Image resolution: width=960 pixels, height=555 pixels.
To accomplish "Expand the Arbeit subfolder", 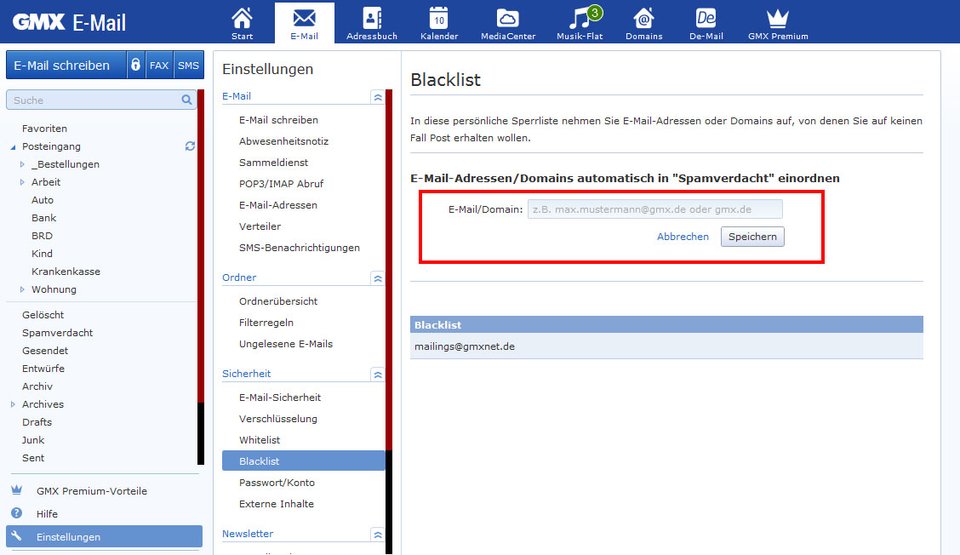I will pyautogui.click(x=22, y=182).
